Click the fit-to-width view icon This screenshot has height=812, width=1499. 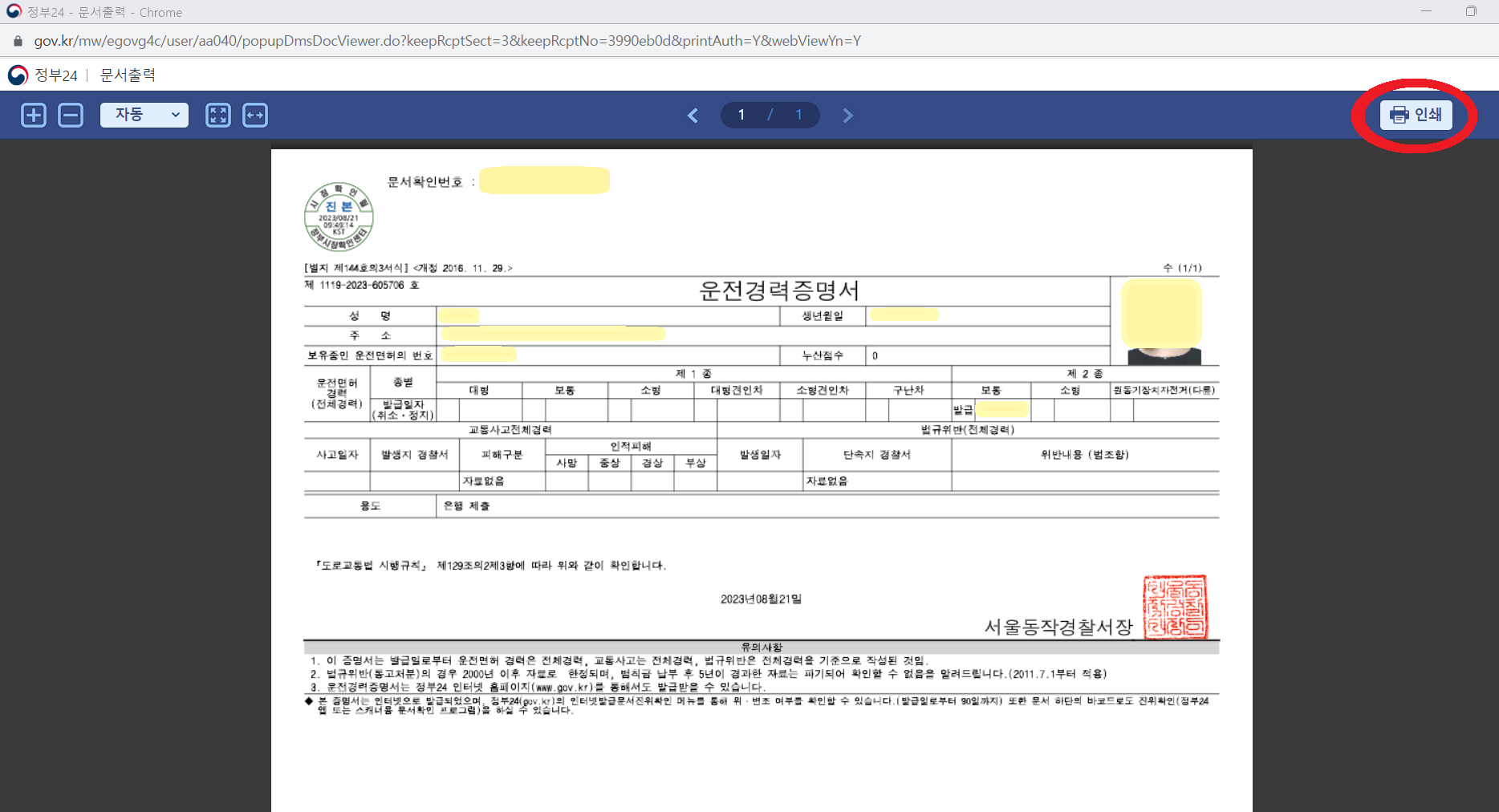tap(255, 115)
